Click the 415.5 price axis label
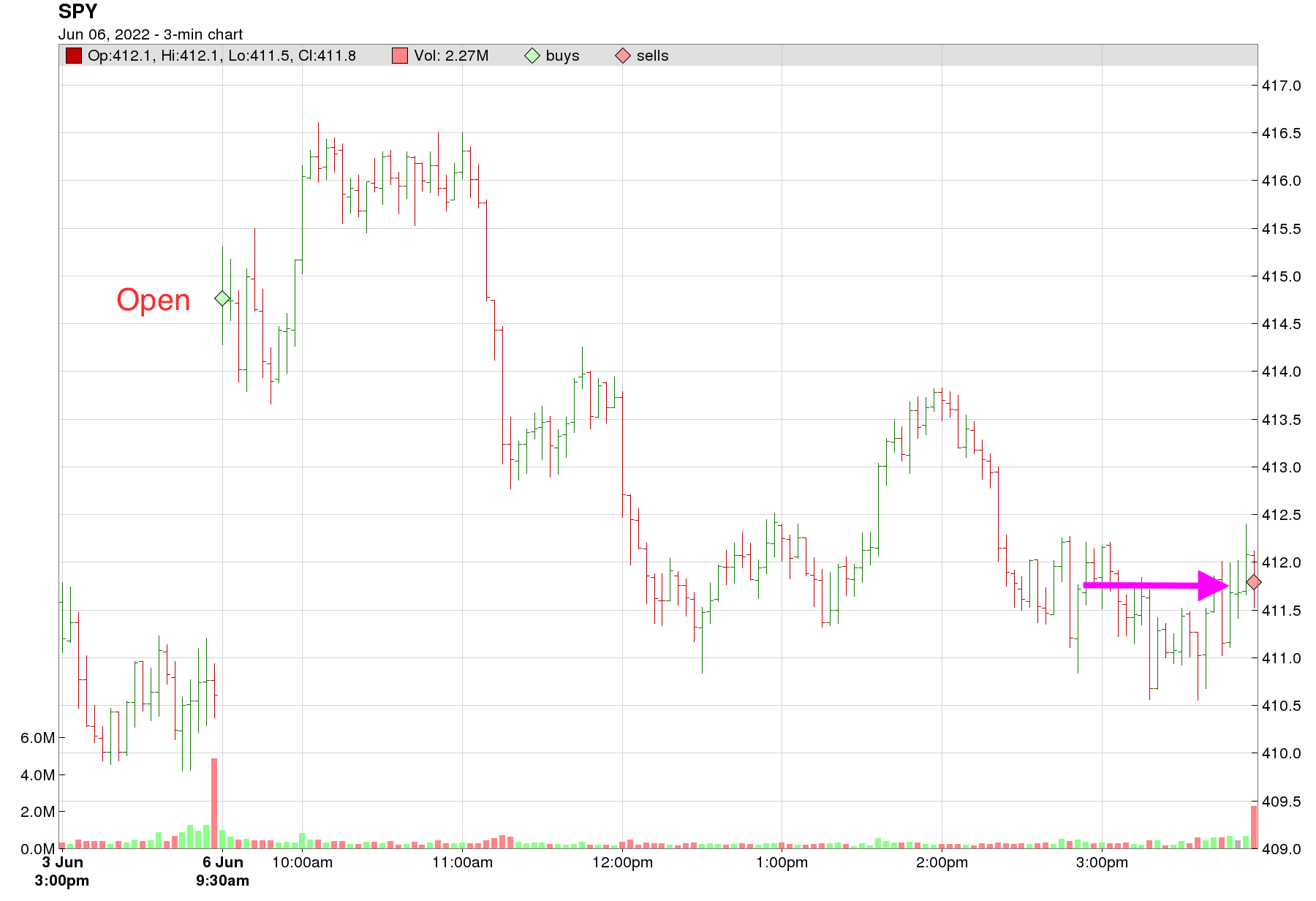 point(1282,229)
